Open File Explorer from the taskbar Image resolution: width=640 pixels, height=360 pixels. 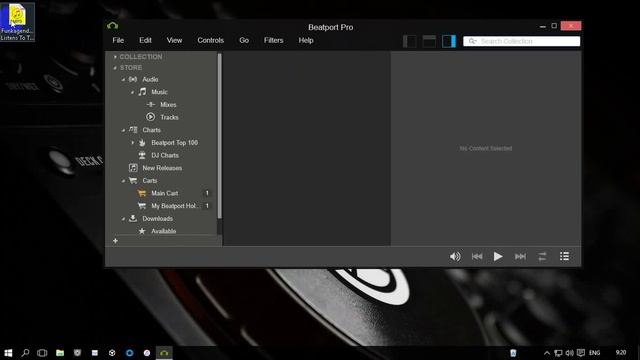(x=60, y=353)
